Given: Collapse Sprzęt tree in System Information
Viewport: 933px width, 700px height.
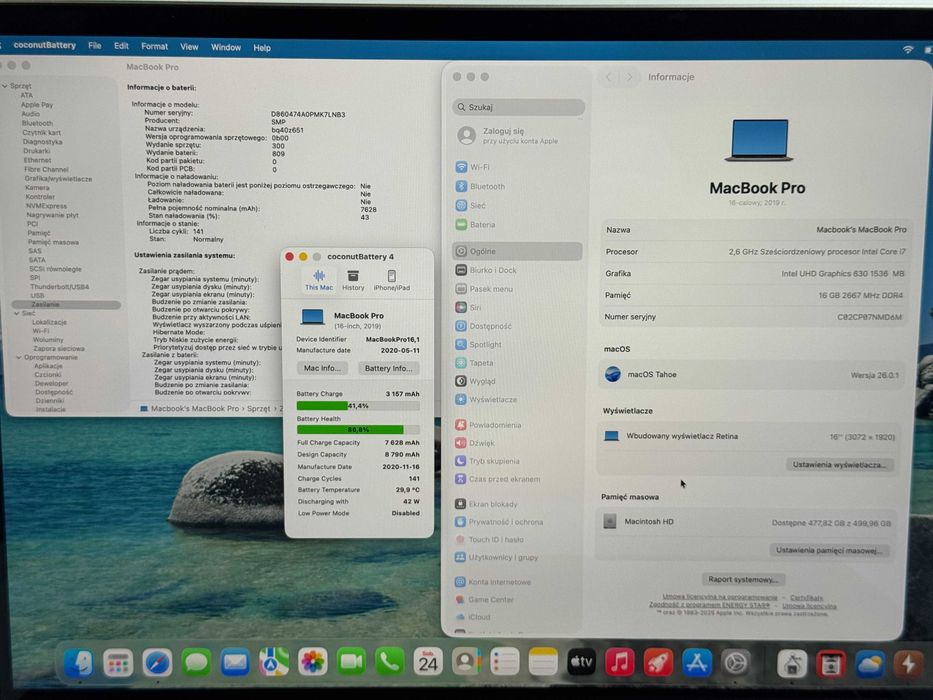Looking at the screenshot, I should tap(5, 86).
